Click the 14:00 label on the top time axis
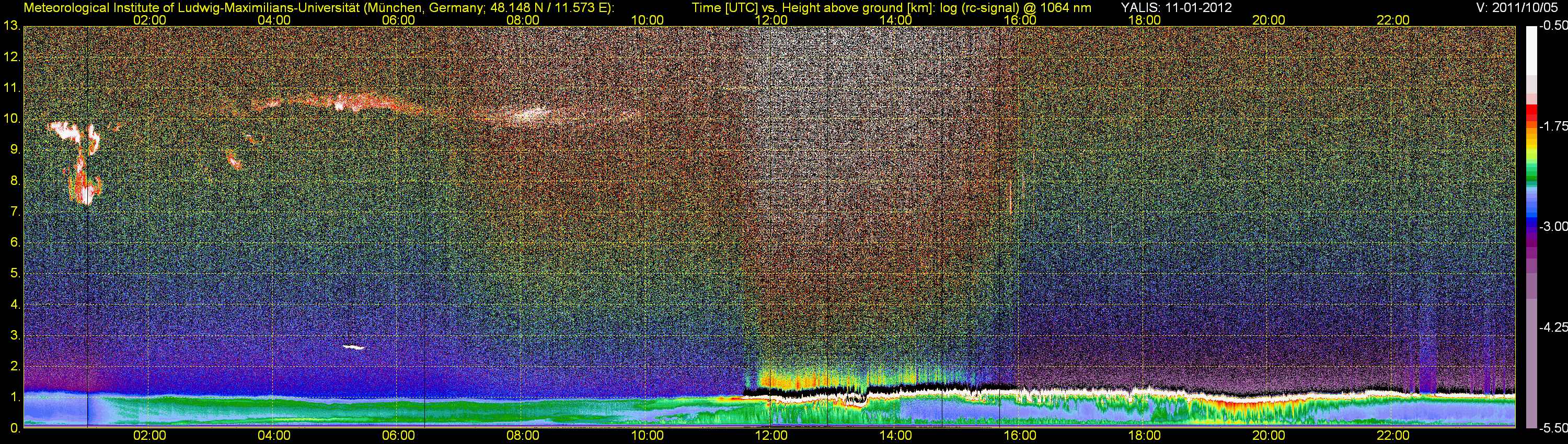Viewport: 1568px width, 444px height. (895, 20)
